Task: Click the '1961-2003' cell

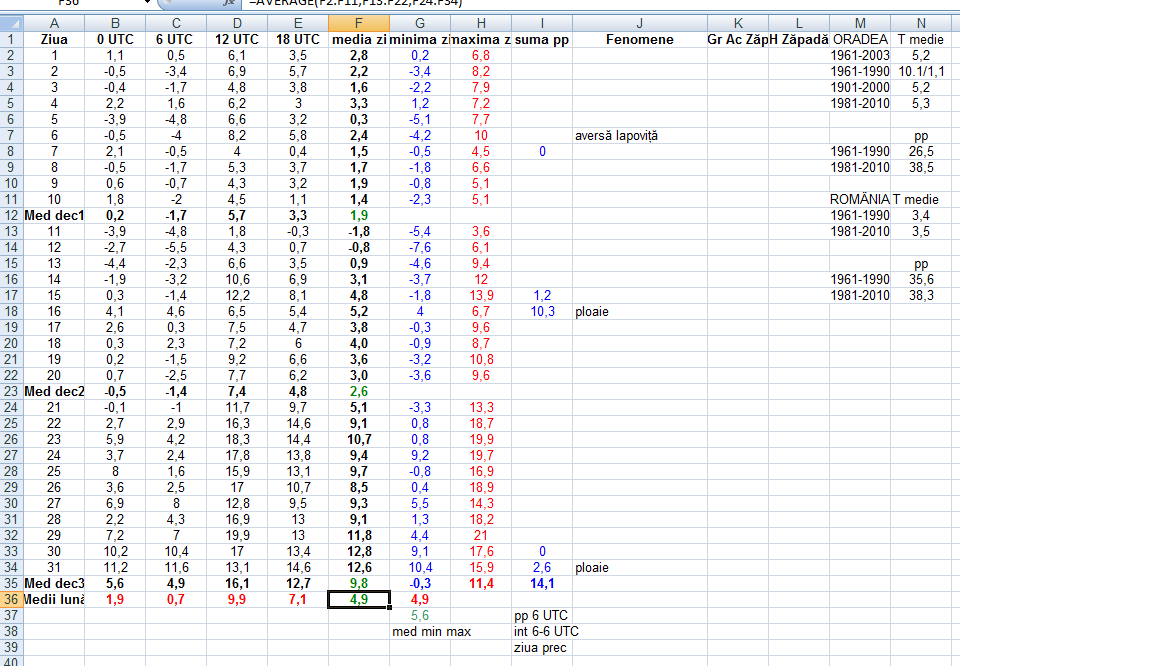Action: click(860, 55)
